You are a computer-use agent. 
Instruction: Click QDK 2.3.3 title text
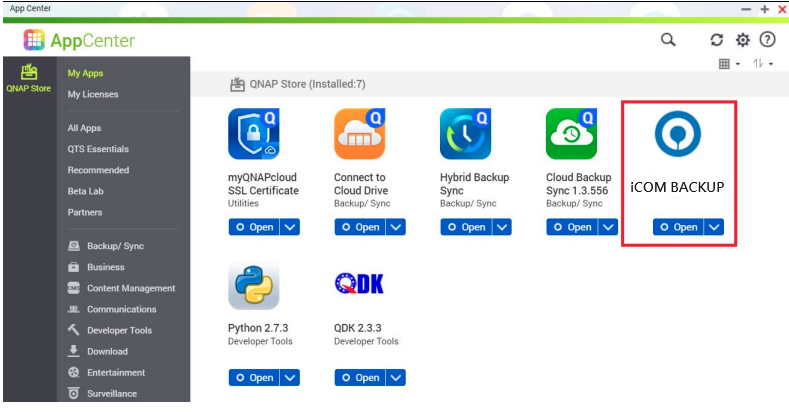[358, 328]
